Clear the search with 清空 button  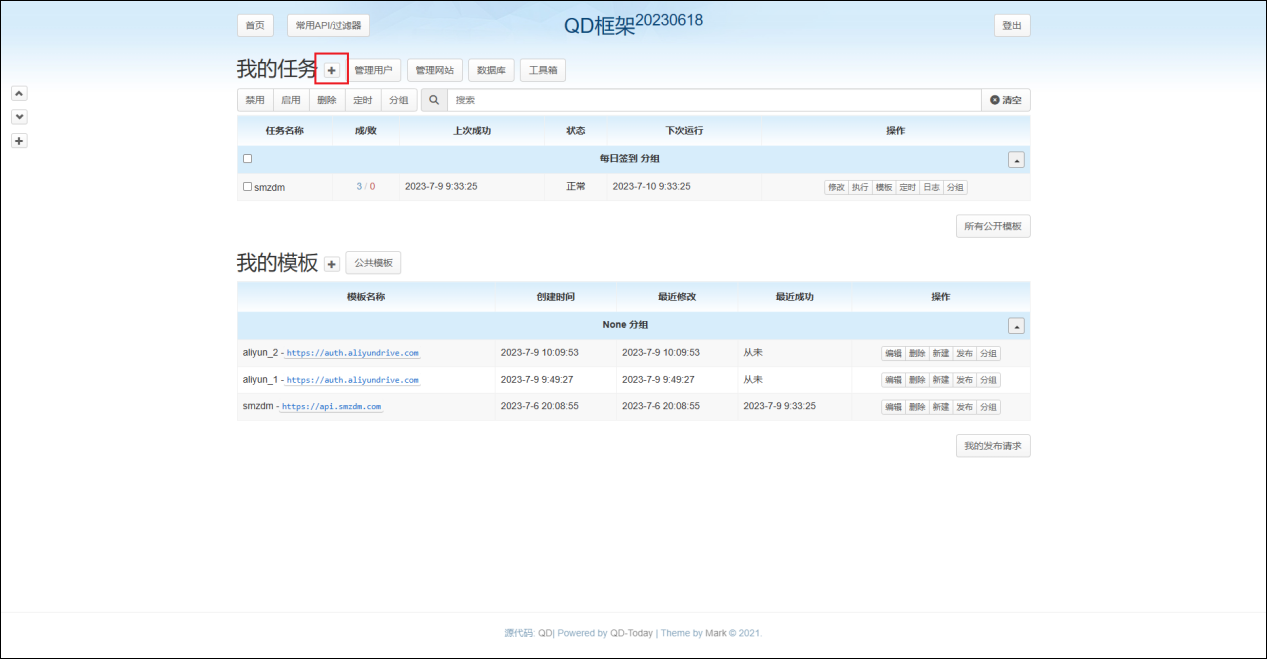pyautogui.click(x=1006, y=100)
